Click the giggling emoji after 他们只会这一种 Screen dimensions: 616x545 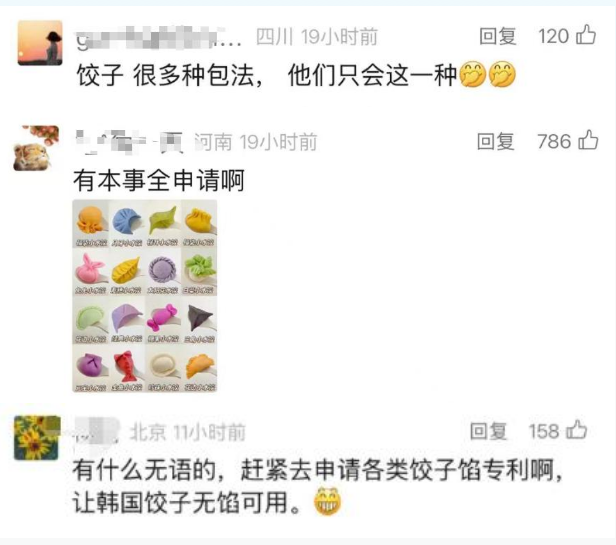[473, 74]
